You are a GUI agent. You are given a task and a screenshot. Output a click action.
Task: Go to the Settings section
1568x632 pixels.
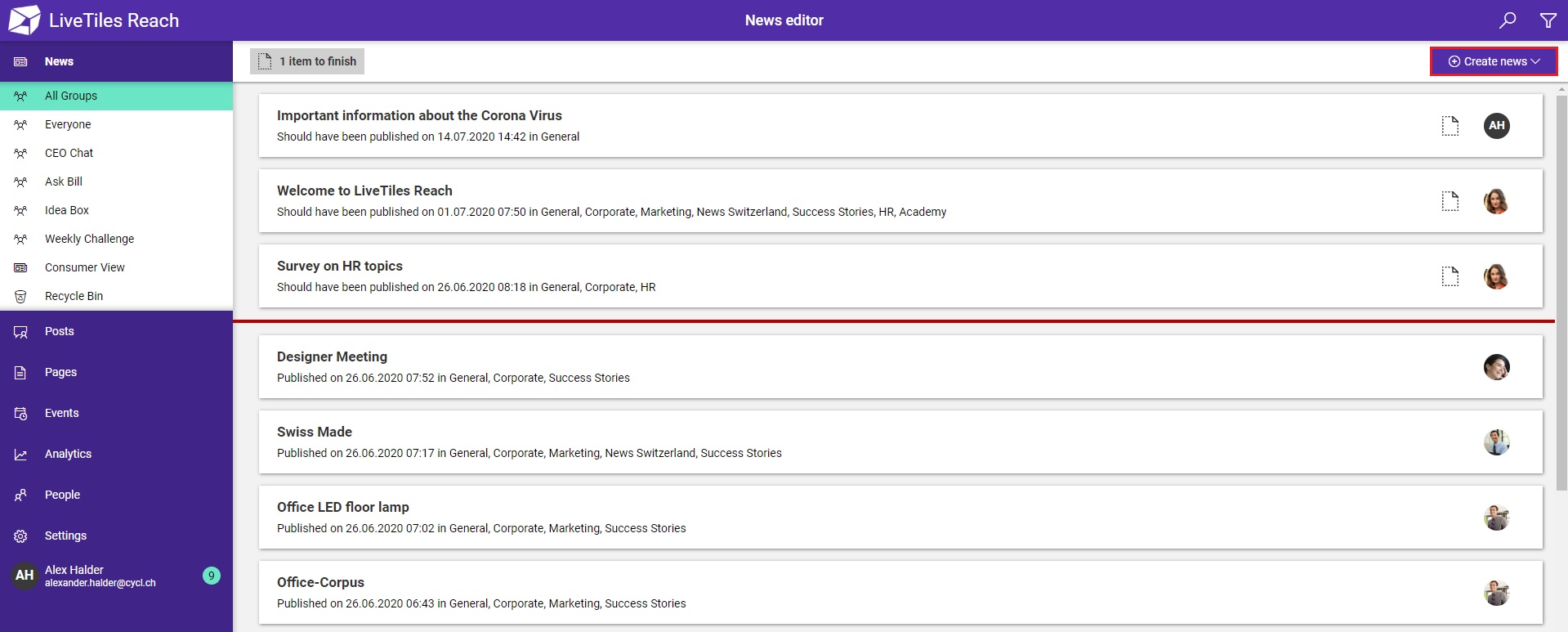pyautogui.click(x=116, y=536)
